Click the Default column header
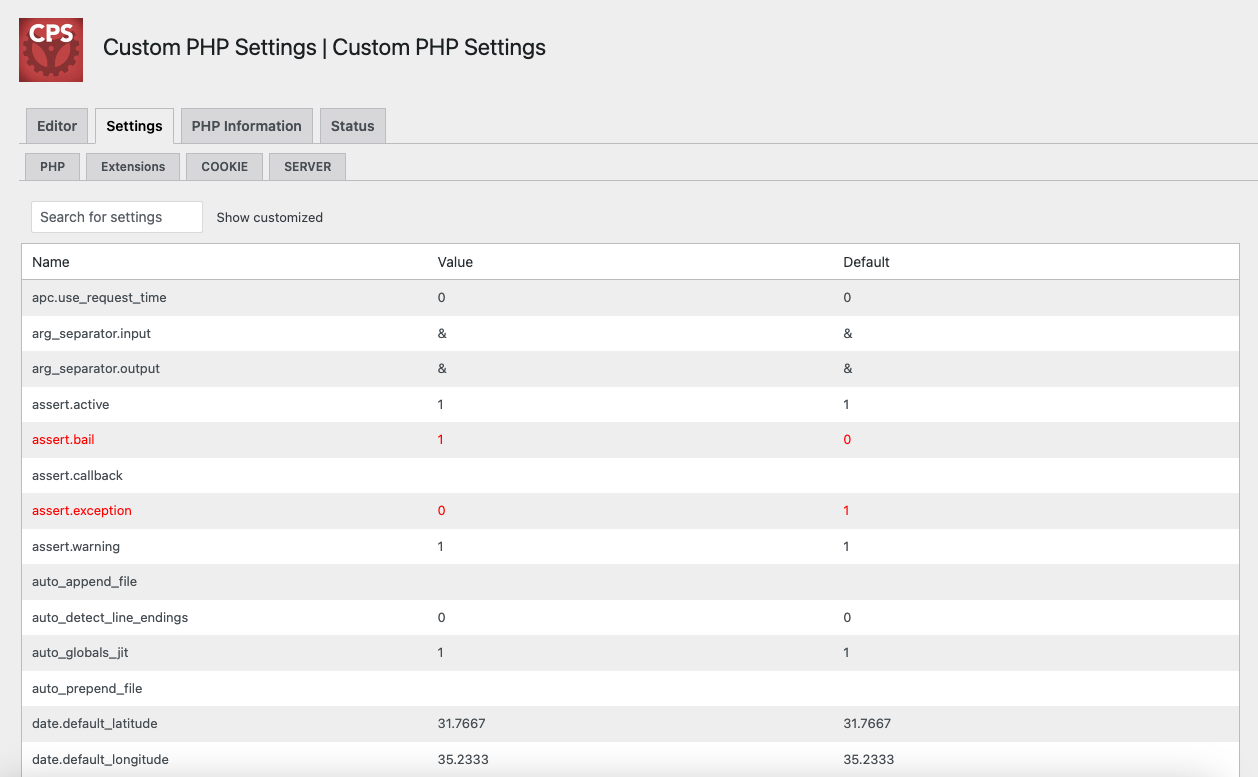This screenshot has width=1258, height=777. pyautogui.click(x=866, y=261)
